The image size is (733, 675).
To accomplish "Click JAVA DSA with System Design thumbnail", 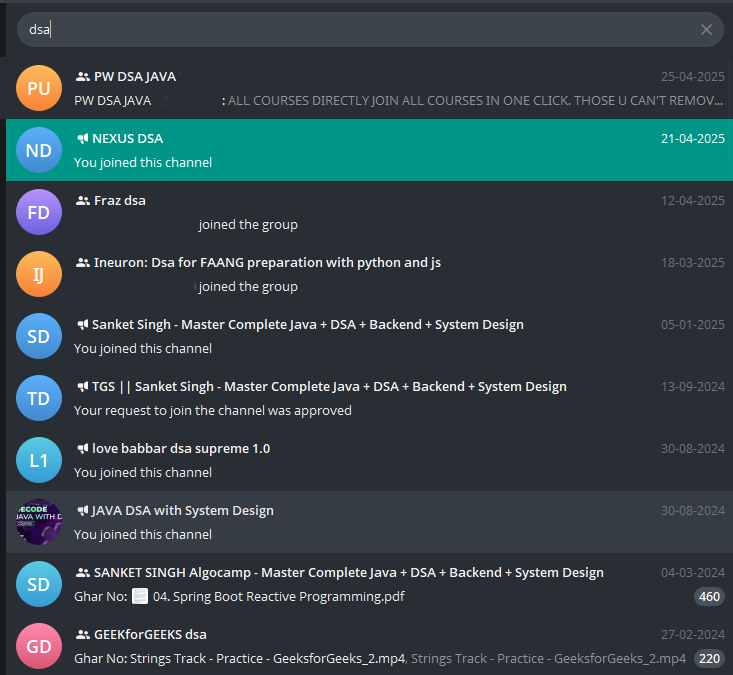I will point(39,522).
